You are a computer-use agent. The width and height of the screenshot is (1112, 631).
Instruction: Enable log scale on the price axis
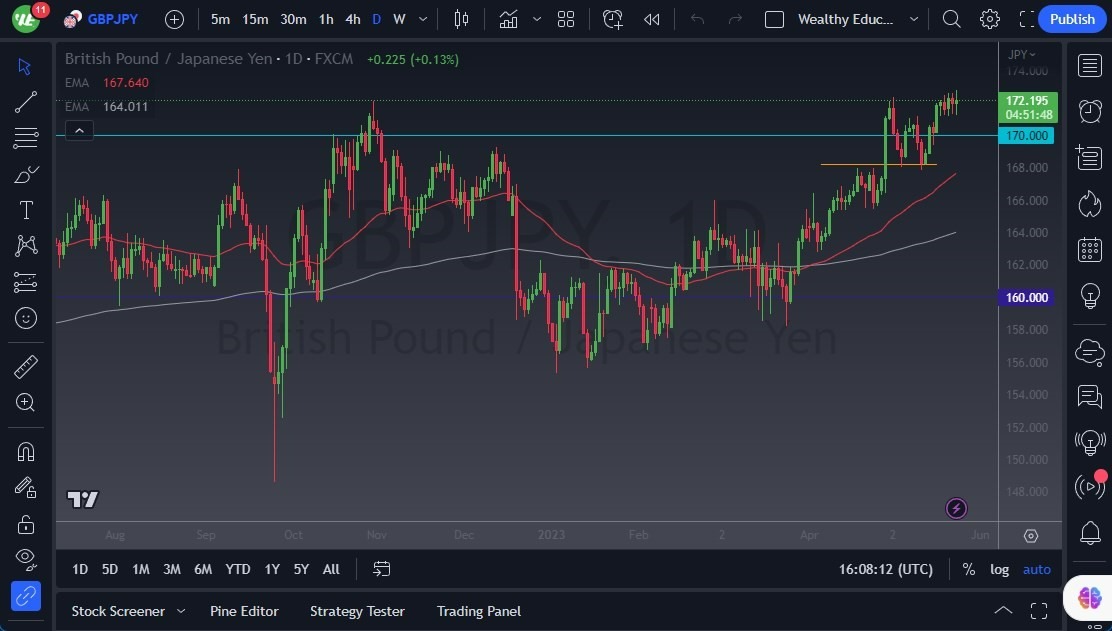999,569
